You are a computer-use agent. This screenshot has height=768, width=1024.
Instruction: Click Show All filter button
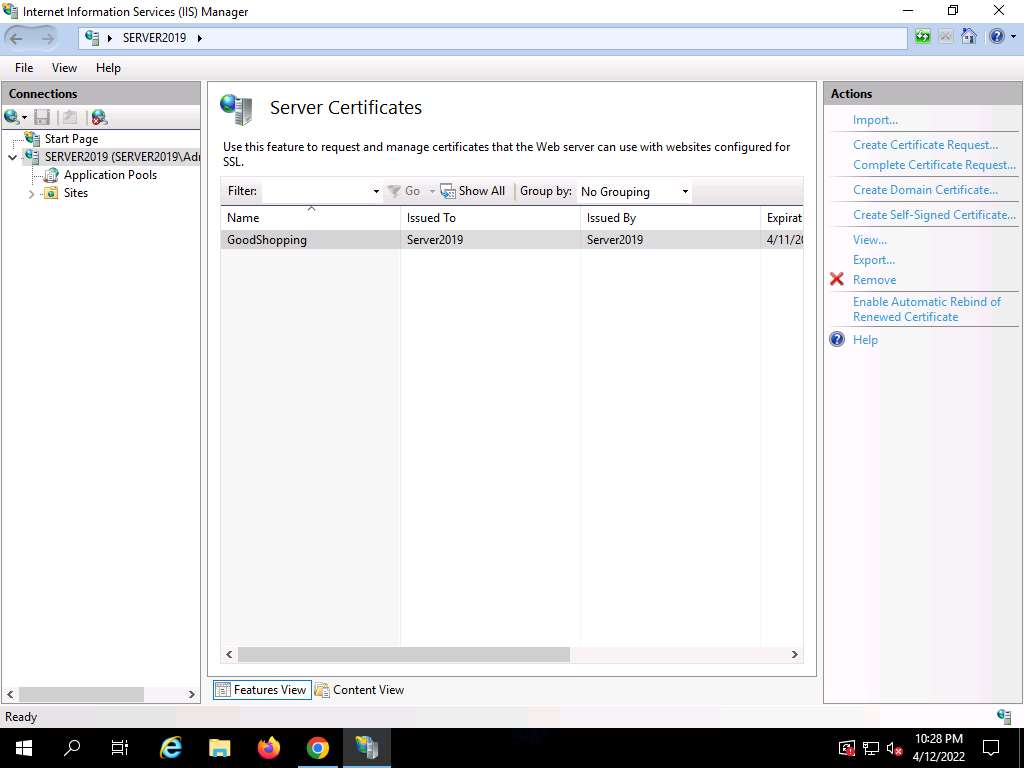(x=473, y=191)
